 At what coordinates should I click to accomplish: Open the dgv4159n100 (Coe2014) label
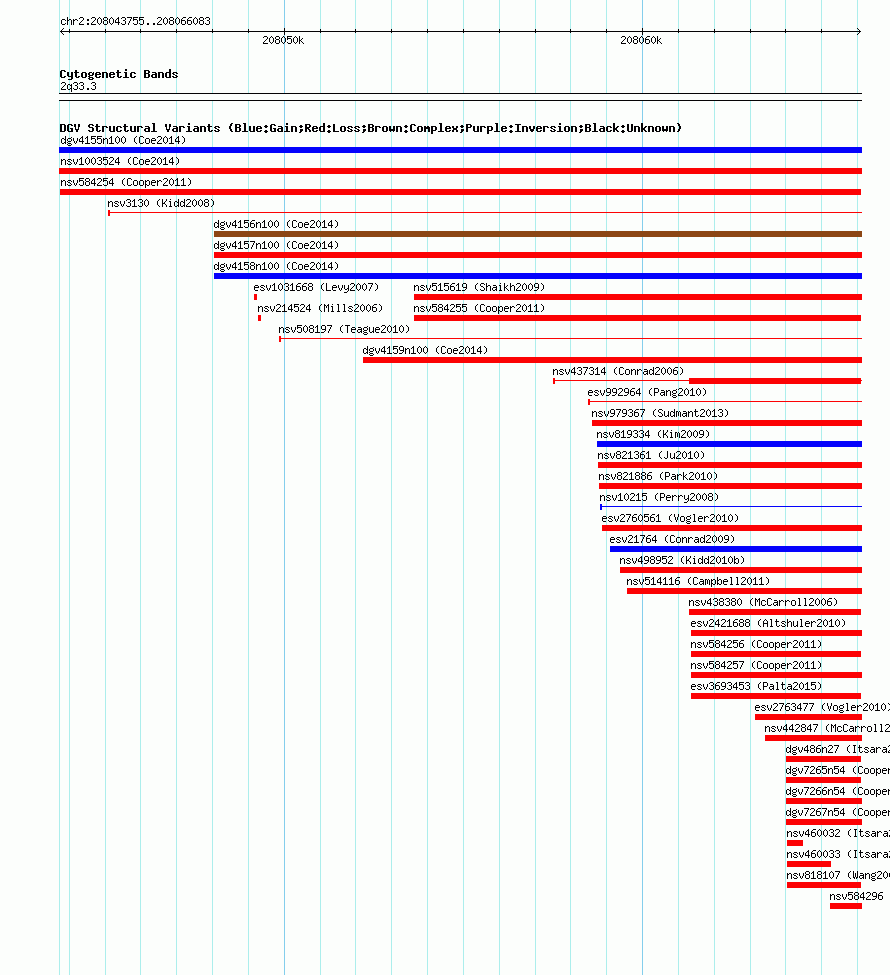tap(425, 351)
